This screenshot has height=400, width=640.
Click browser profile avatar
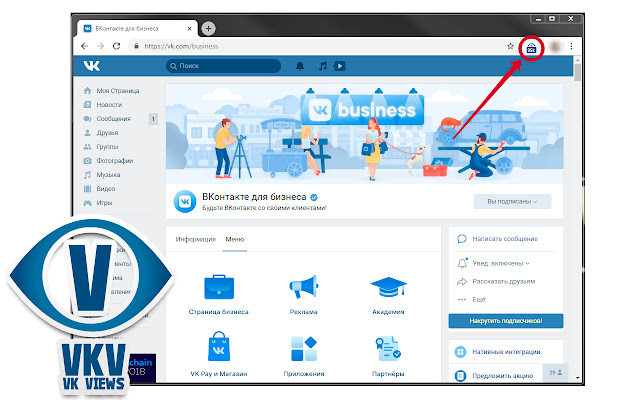555,47
